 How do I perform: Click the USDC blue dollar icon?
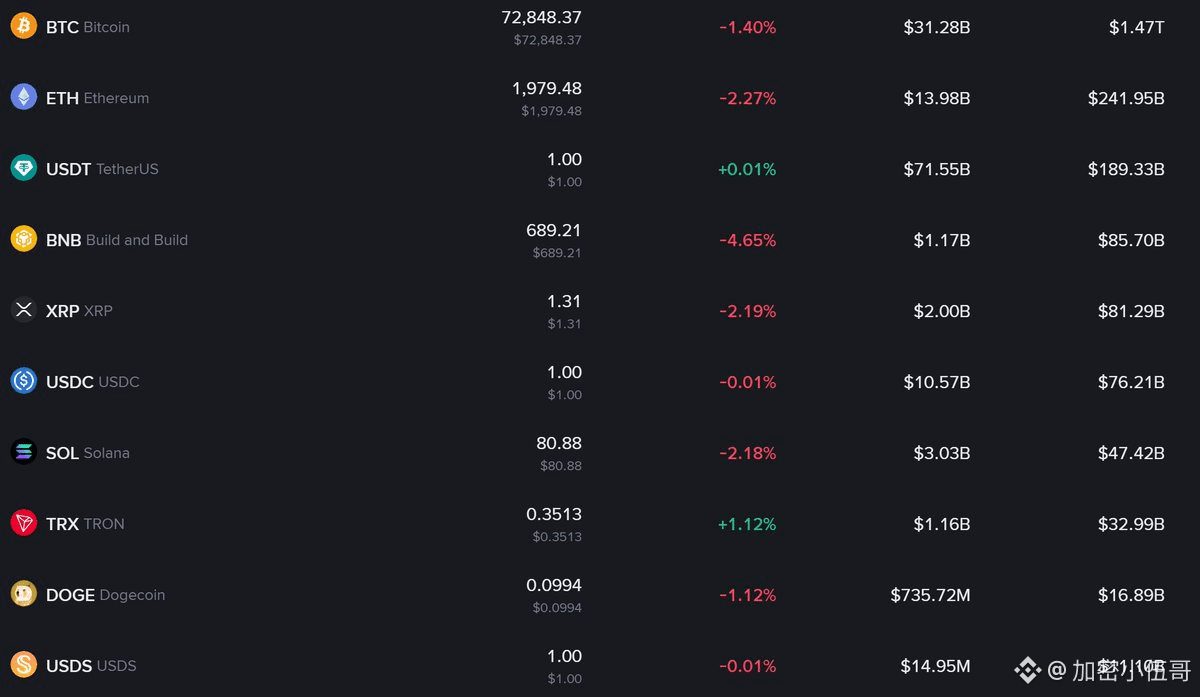[x=24, y=381]
